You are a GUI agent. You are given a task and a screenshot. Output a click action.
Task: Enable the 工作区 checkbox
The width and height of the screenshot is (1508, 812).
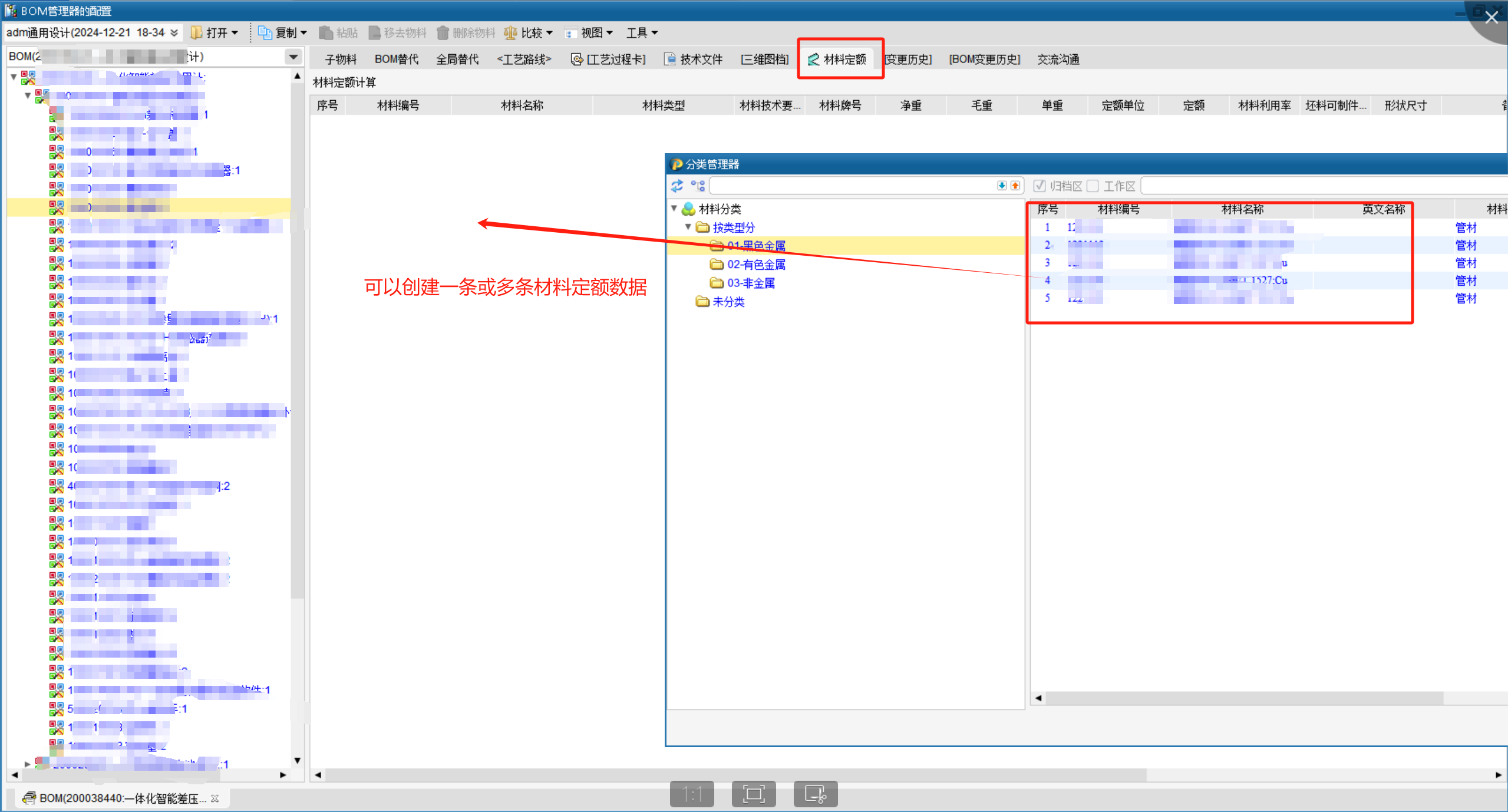(x=1093, y=186)
